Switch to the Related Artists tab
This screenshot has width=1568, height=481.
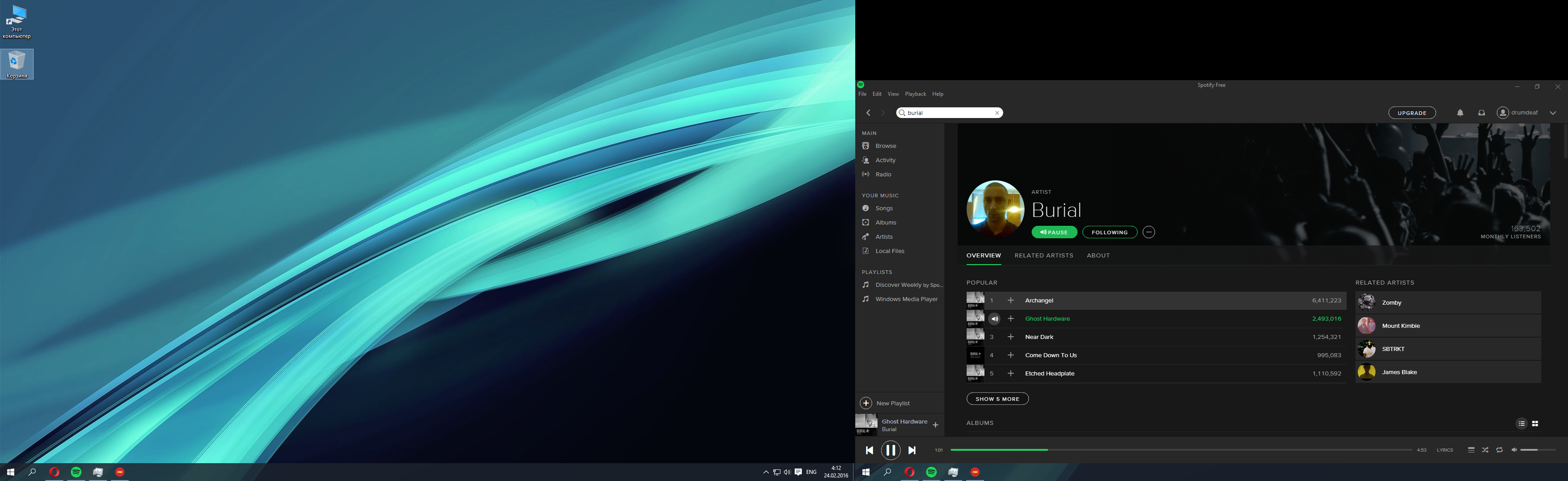pyautogui.click(x=1044, y=256)
